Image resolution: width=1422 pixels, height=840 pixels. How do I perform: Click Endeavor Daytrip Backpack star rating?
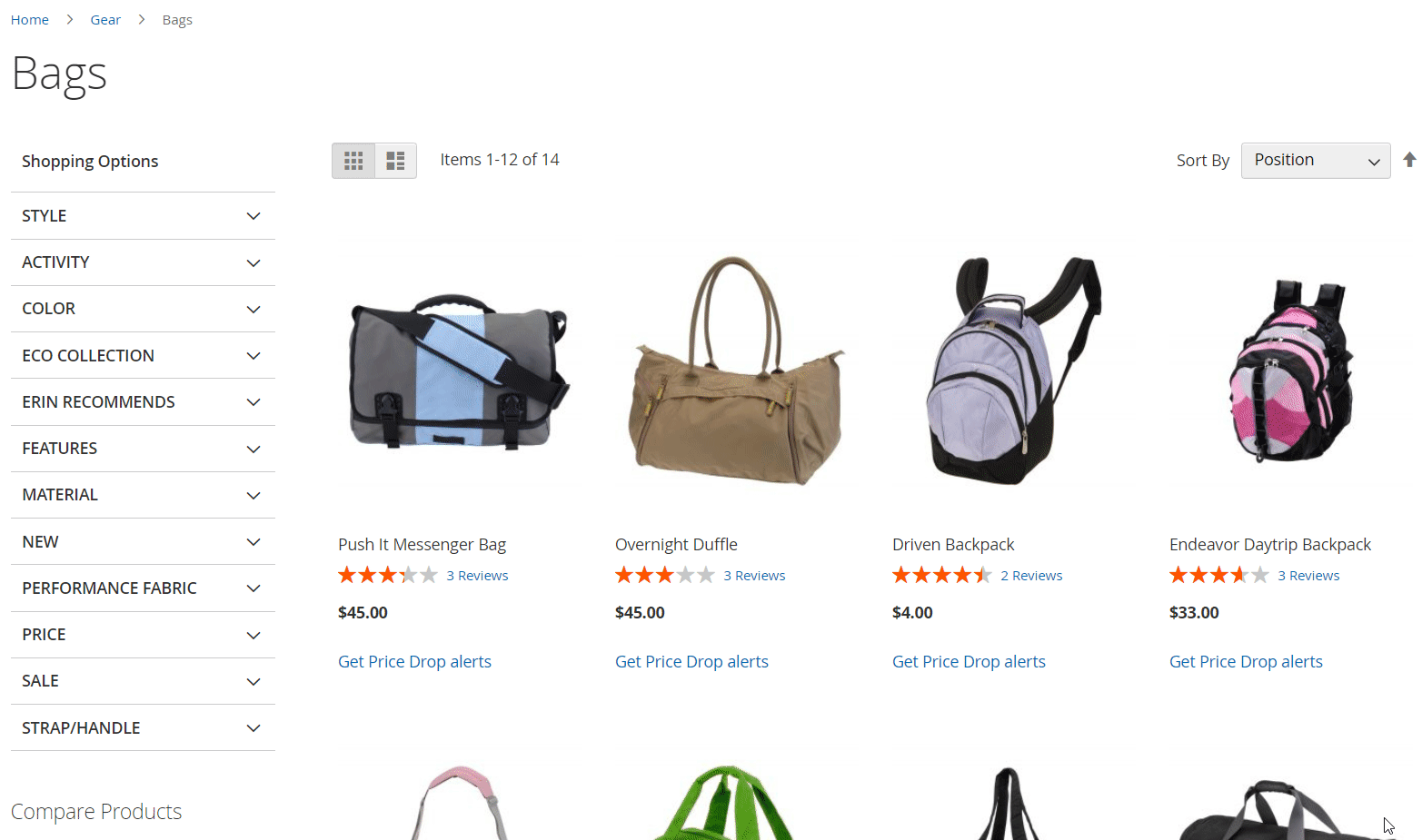[x=1219, y=575]
